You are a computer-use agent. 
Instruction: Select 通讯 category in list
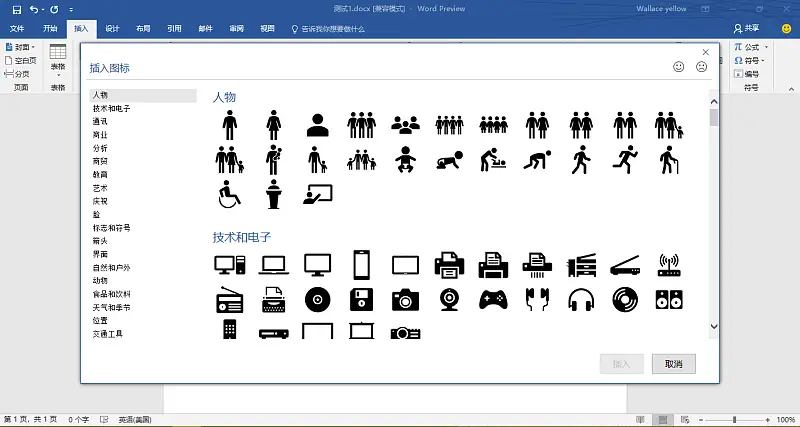(100, 121)
